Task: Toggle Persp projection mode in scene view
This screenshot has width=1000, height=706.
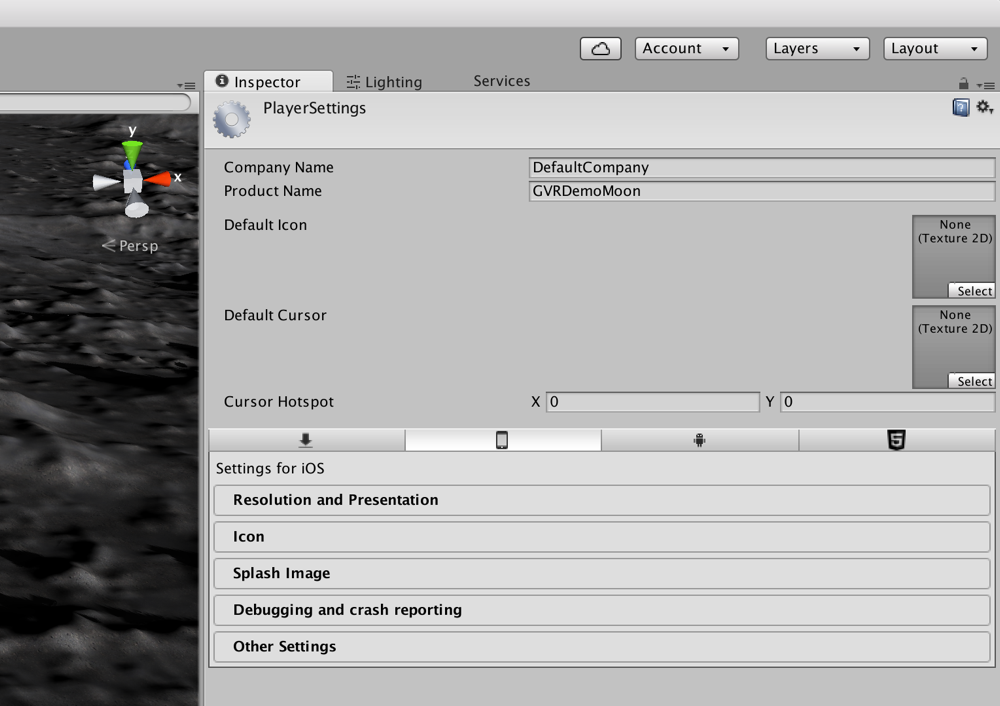Action: (130, 246)
